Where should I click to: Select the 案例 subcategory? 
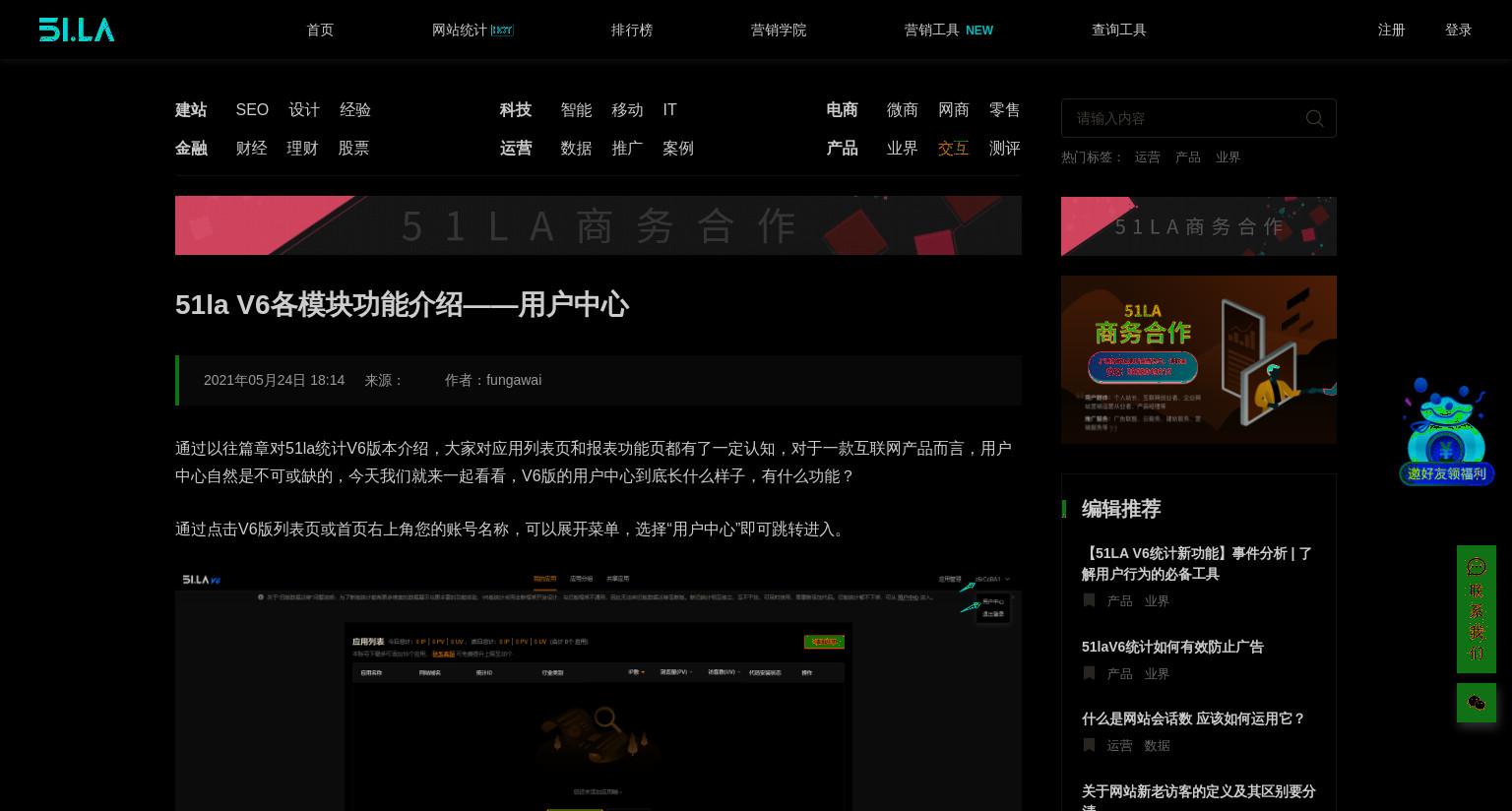coord(678,148)
